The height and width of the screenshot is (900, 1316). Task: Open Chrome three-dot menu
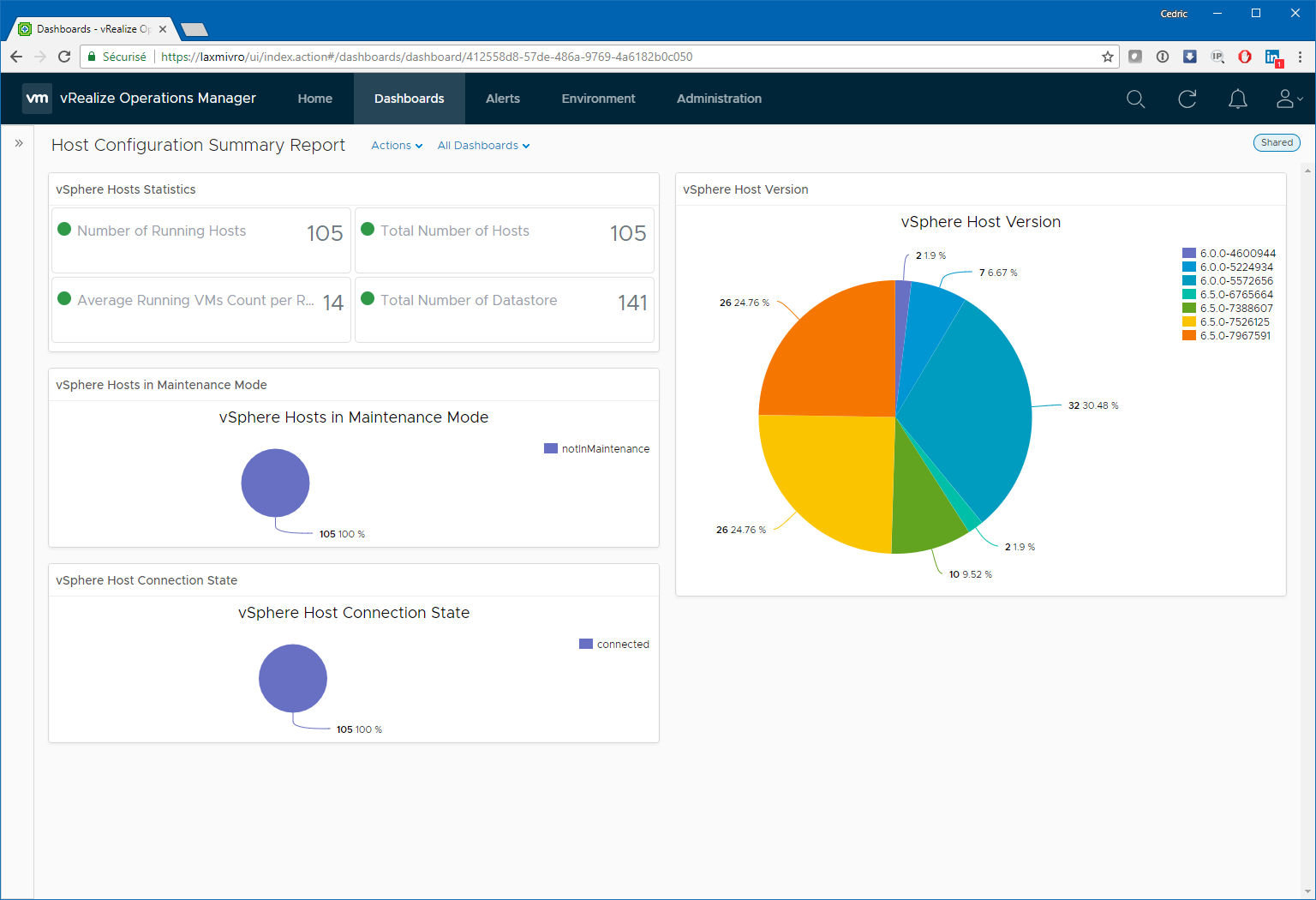(1301, 57)
